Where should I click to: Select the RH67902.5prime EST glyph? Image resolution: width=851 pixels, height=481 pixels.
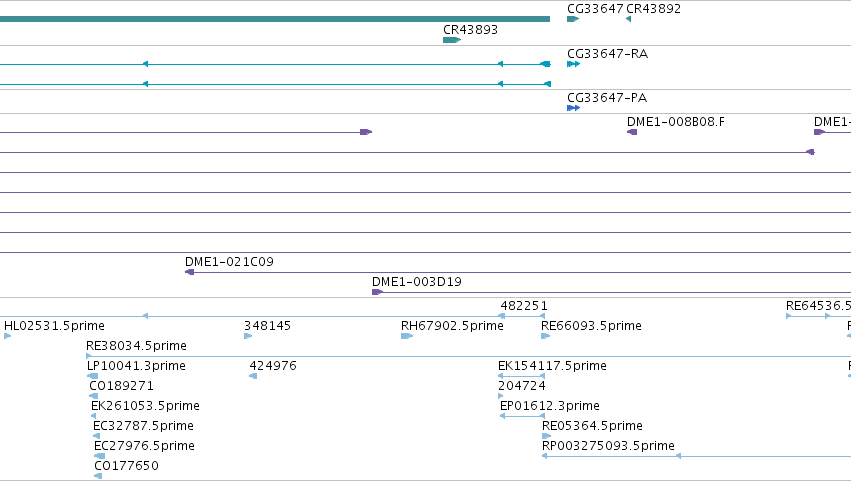(x=407, y=336)
